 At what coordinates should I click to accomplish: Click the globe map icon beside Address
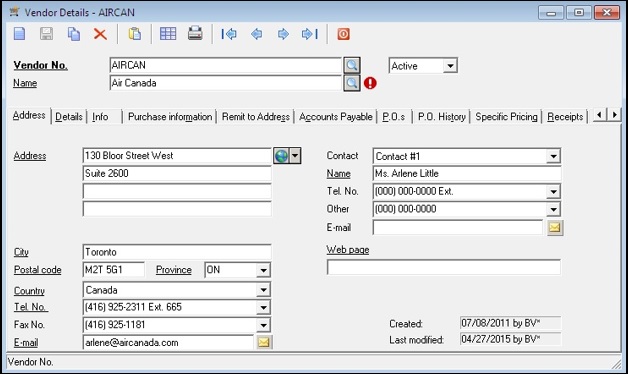pyautogui.click(x=281, y=155)
